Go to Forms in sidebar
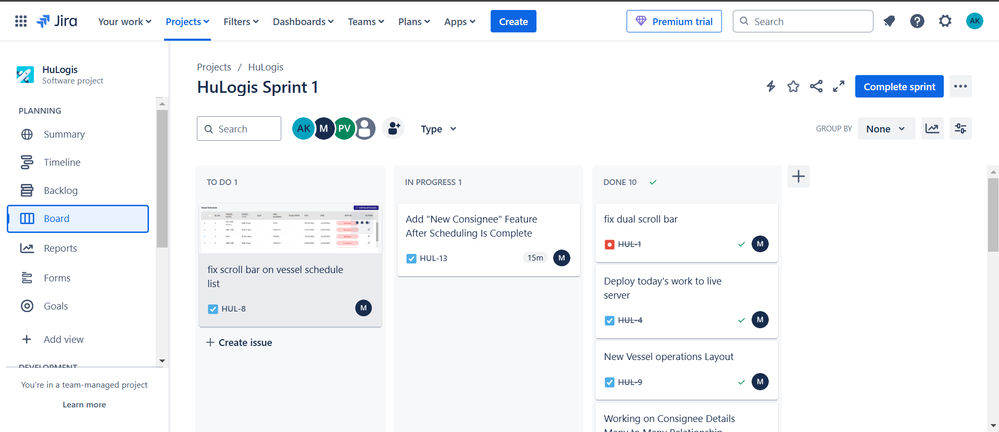Screen dimensions: 999x432 coord(78,278)
